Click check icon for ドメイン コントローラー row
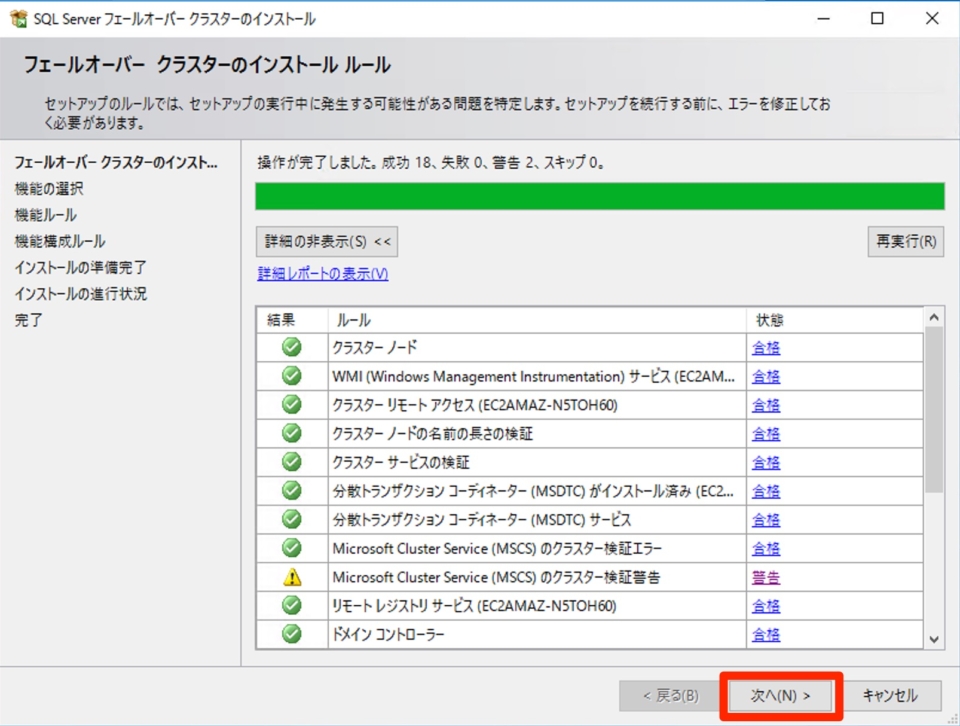960x726 pixels. click(292, 635)
